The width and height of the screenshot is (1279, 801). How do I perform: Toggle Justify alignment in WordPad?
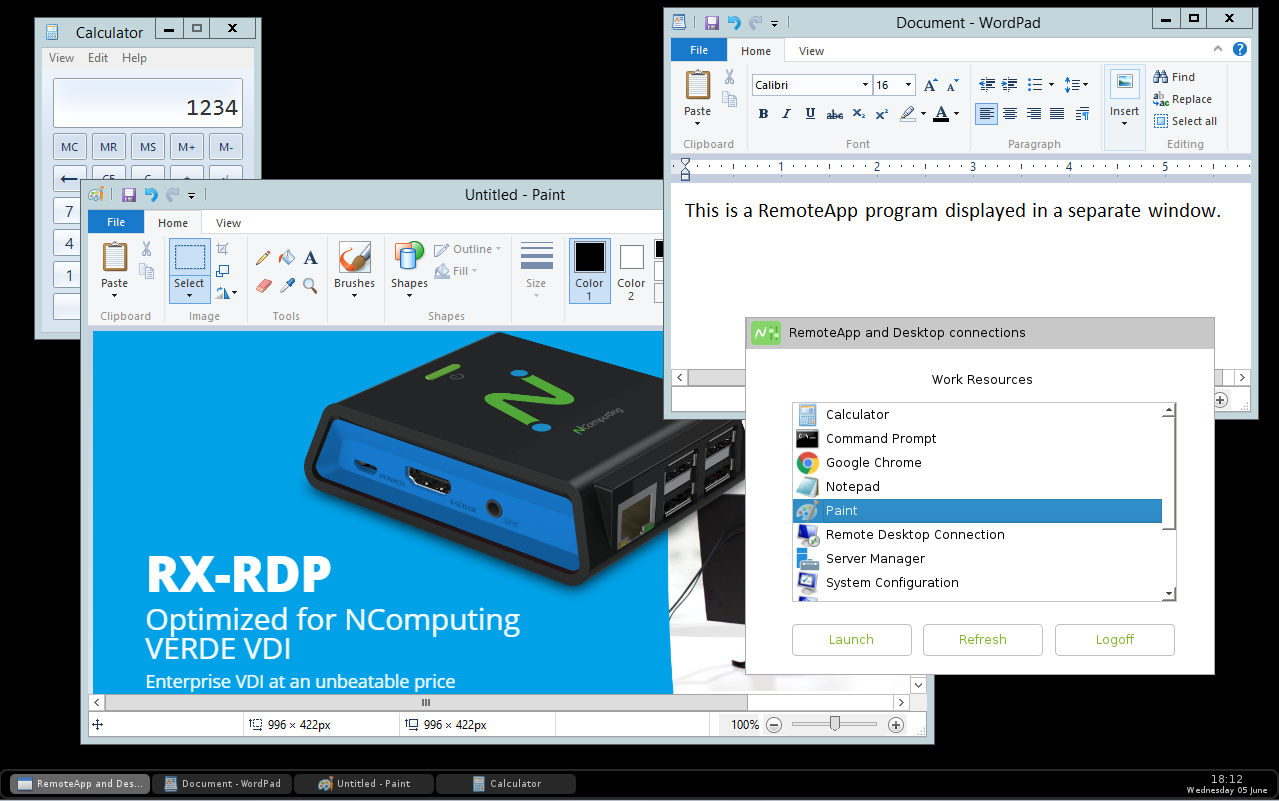coord(1057,114)
